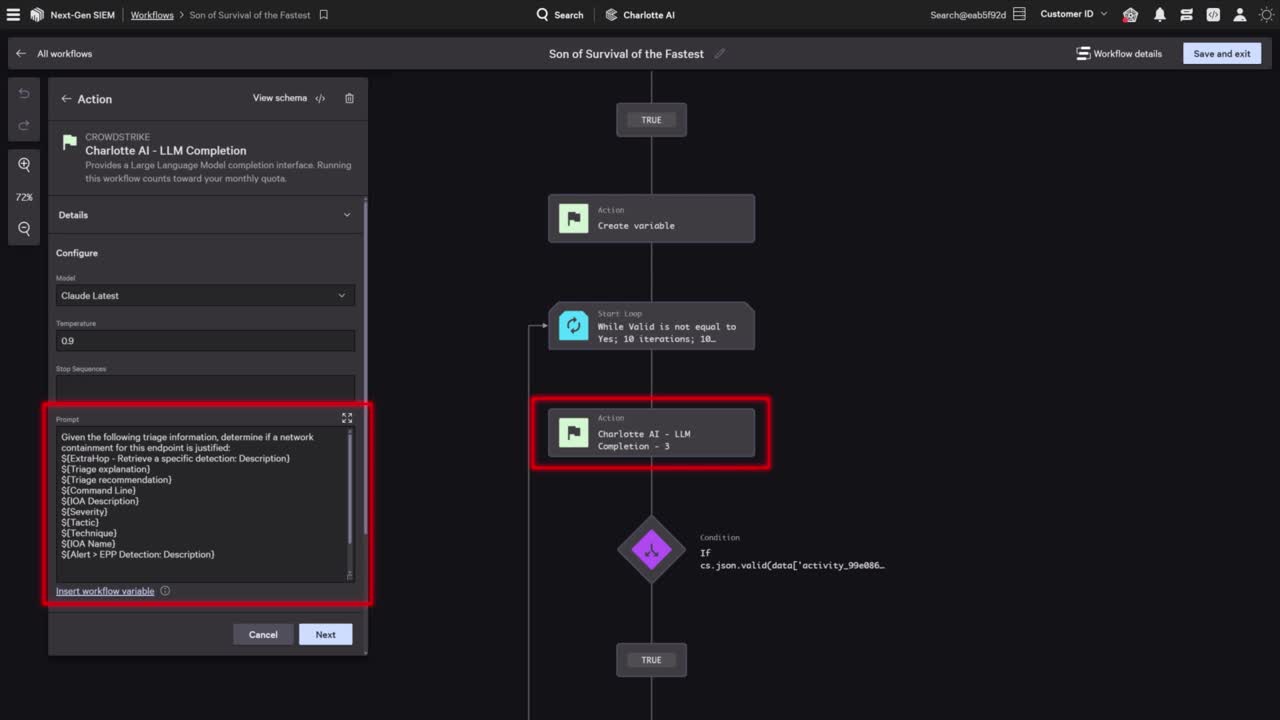Viewport: 1280px width, 720px height.
Task: Click the CrowdStrike falcon logo icon
Action: coord(37,15)
